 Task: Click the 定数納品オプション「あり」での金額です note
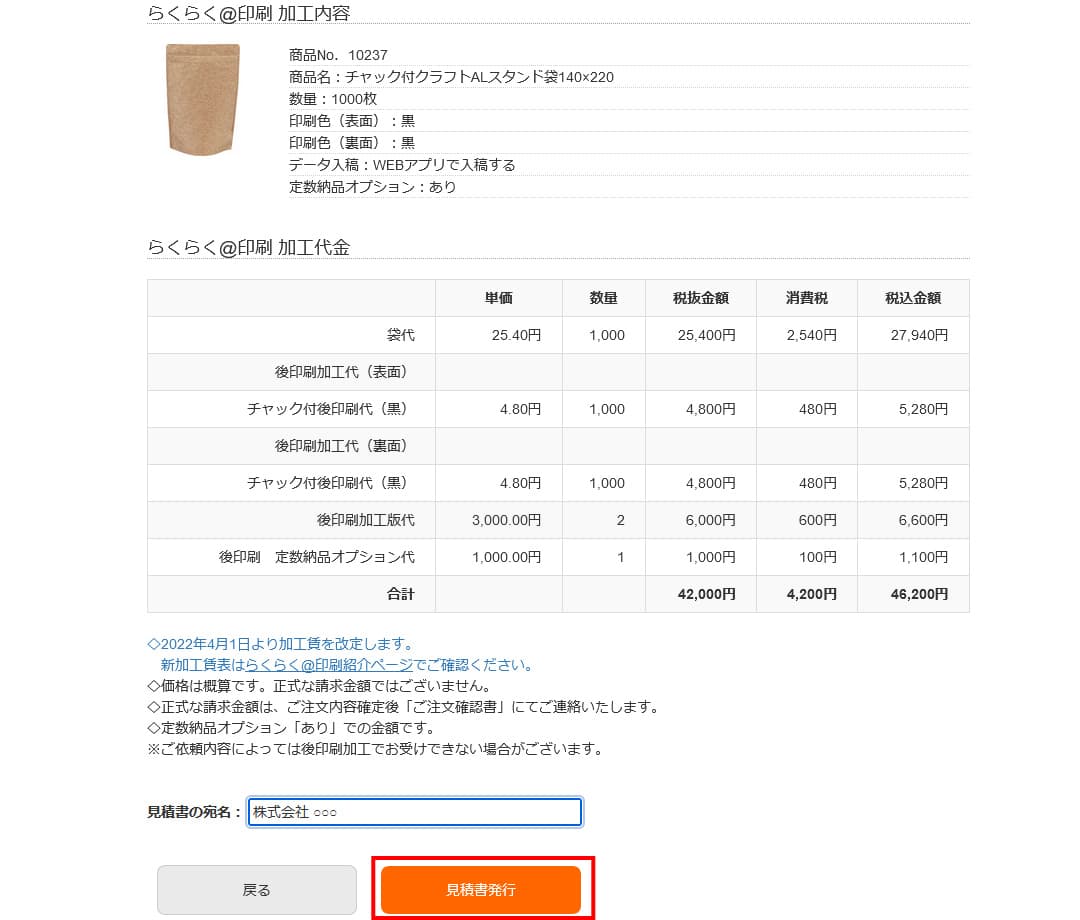tap(292, 728)
